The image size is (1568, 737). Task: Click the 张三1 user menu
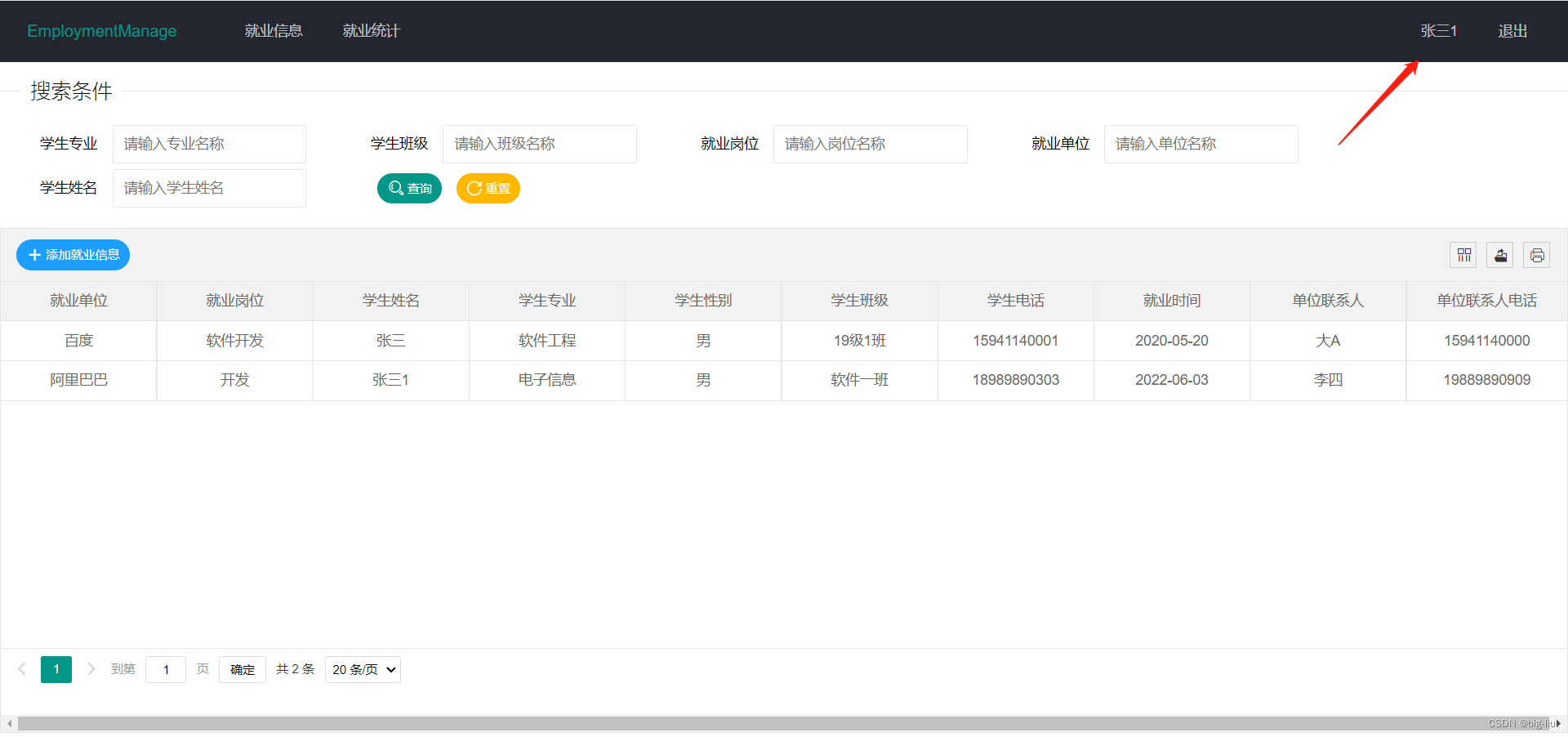[1439, 31]
